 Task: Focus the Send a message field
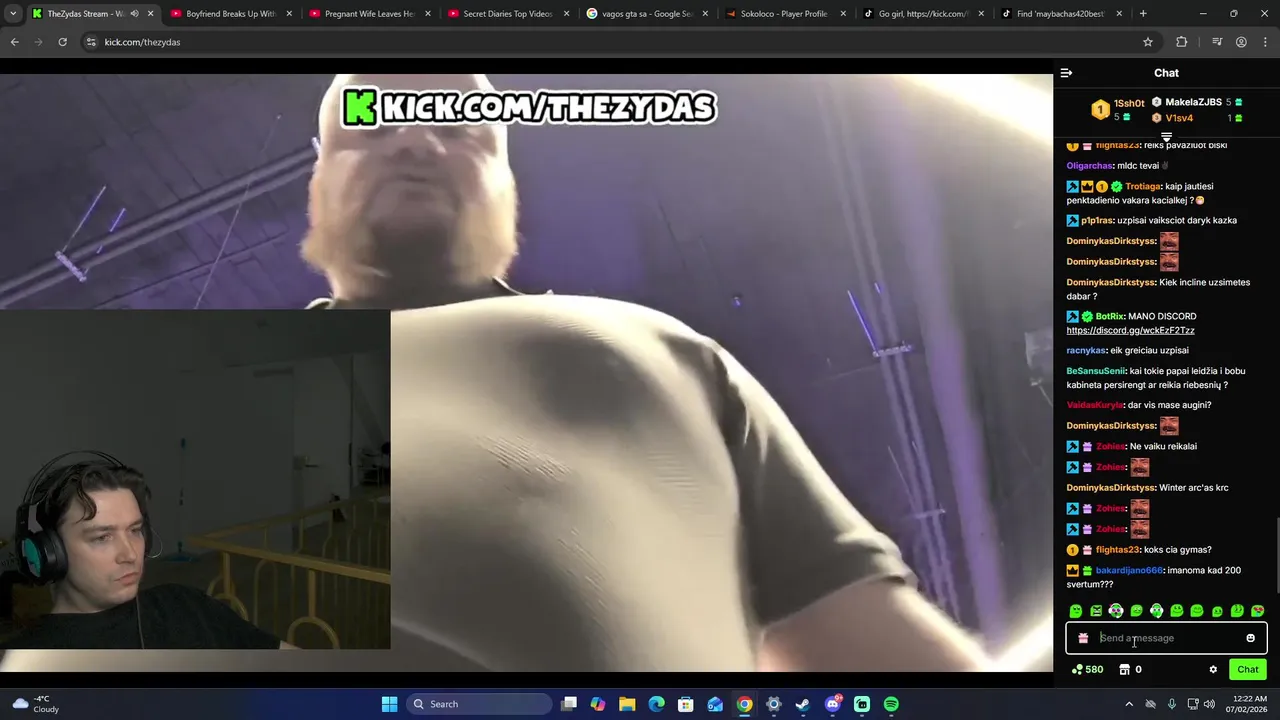[x=1166, y=638]
